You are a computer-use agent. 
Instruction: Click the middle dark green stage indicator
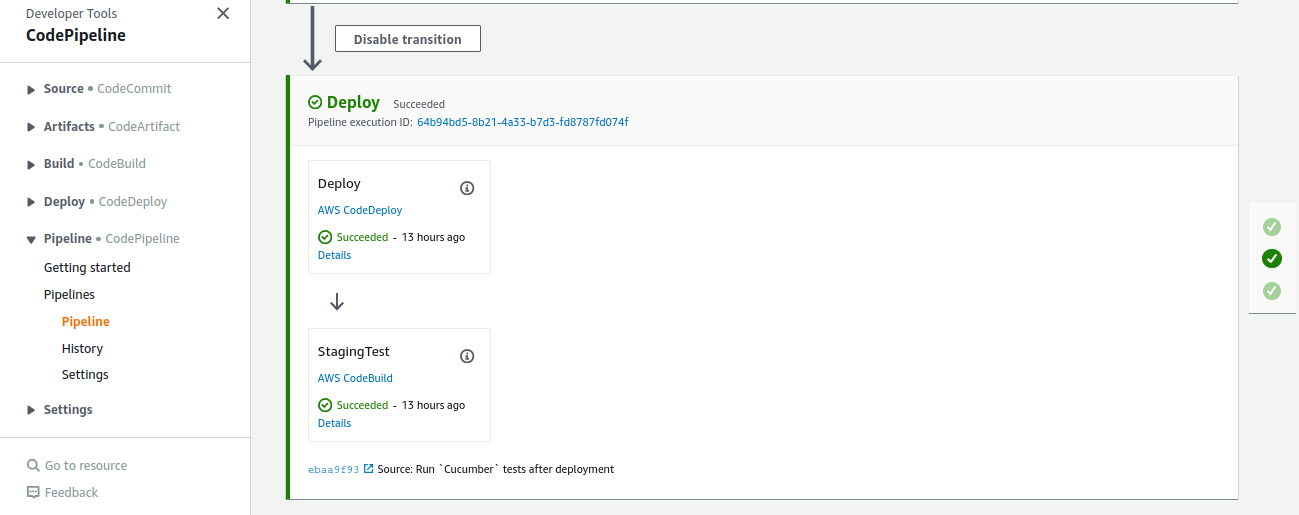click(x=1272, y=259)
